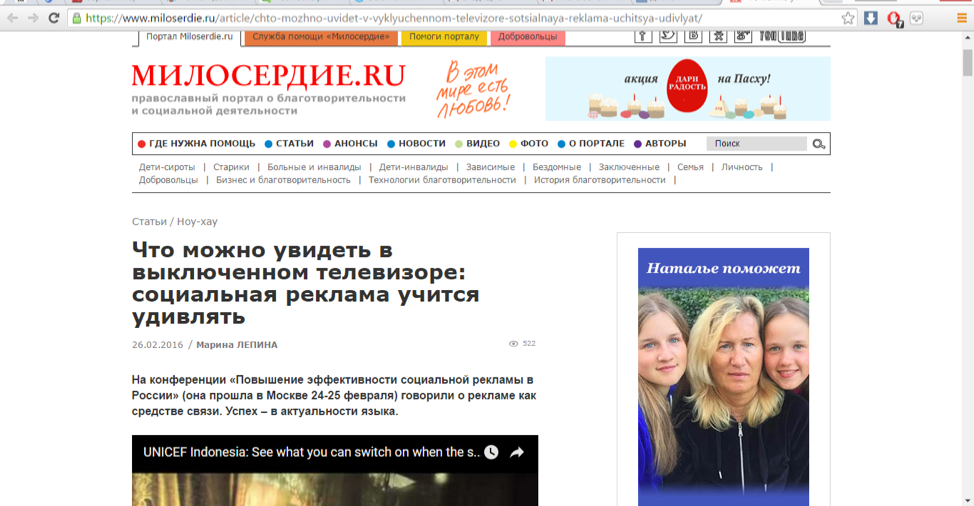
Task: Click Статьи breadcrumb link
Action: [x=149, y=222]
